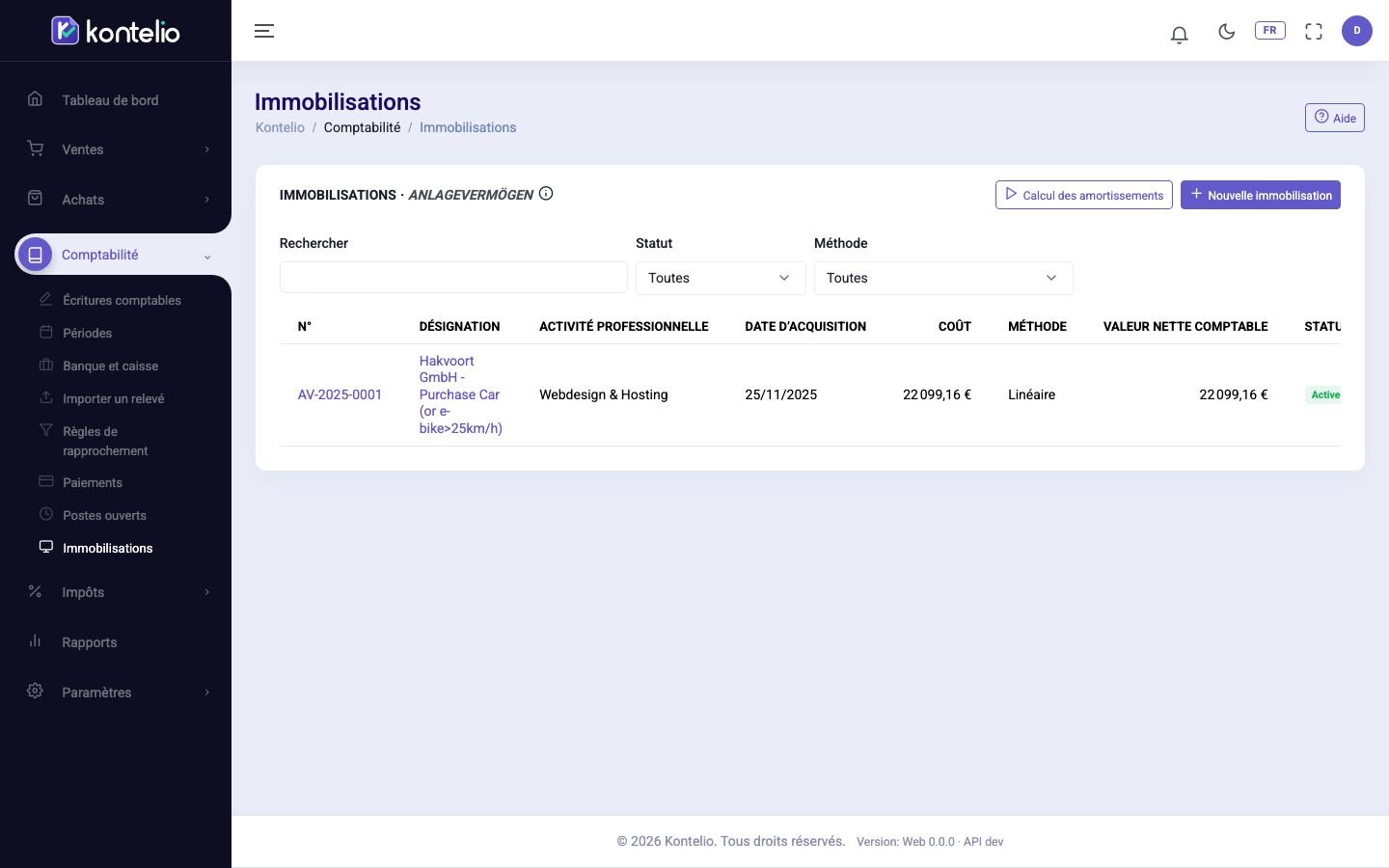This screenshot has width=1389, height=868.
Task: Open Hakvoort GmbH Purchase Car designation
Action: 461,394
